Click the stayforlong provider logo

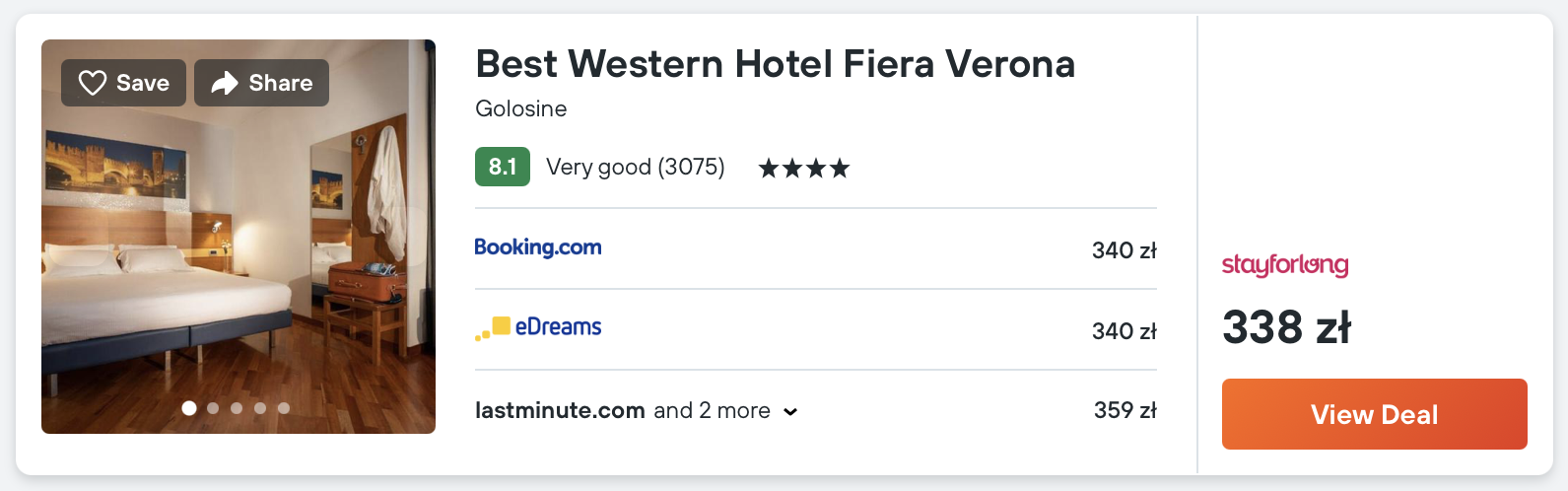point(1285,264)
